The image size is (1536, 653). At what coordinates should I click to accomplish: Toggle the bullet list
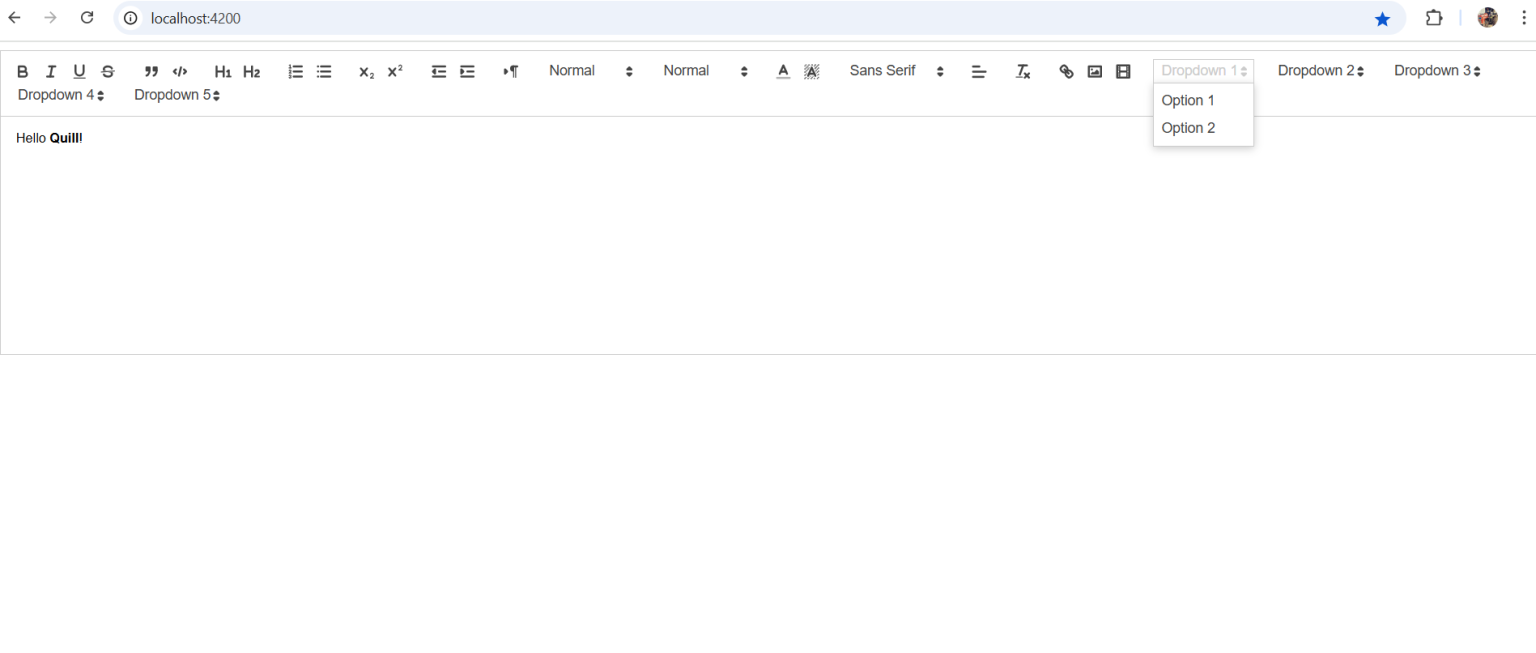tap(323, 71)
